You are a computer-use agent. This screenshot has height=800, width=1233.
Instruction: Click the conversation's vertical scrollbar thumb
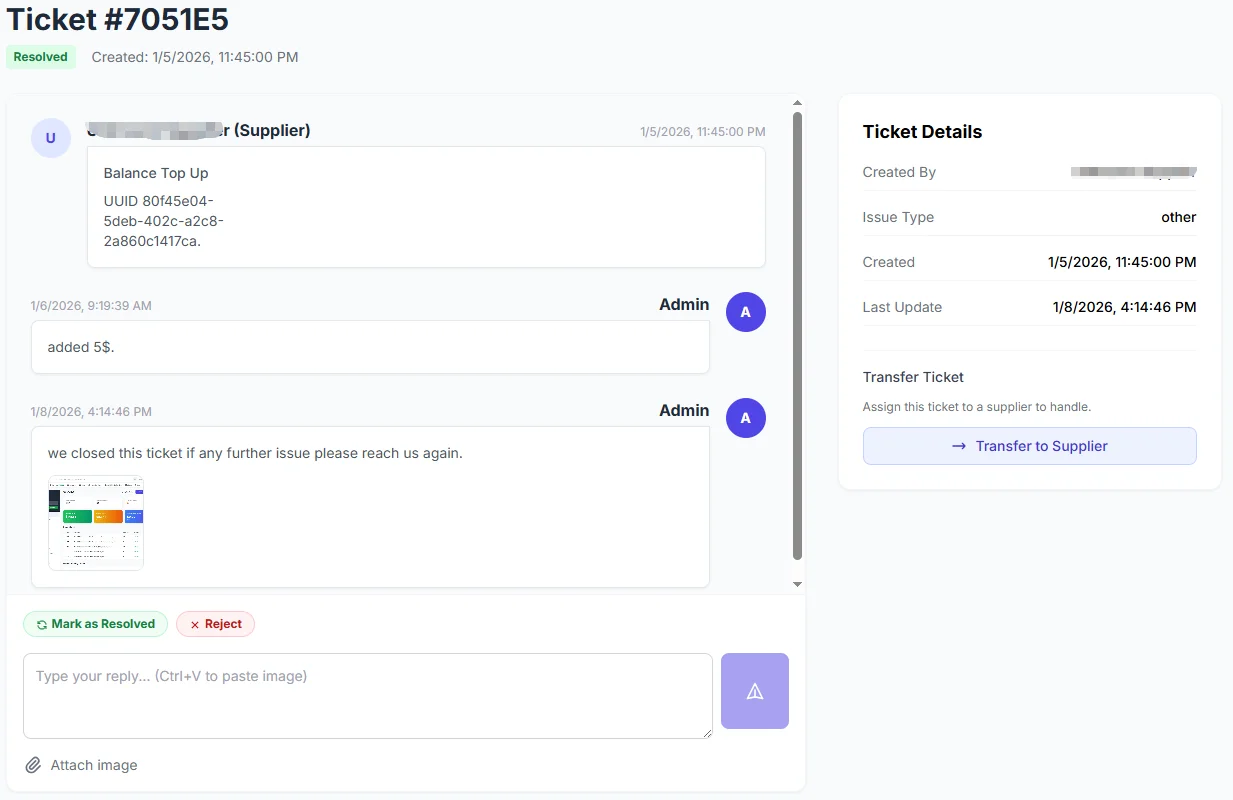click(x=797, y=335)
